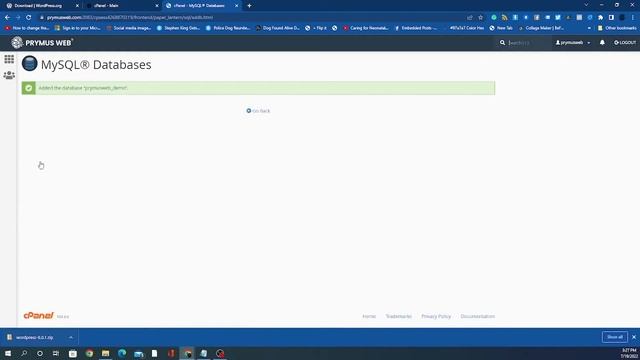Expand the prymusweb user dropdown
640x360 pixels.
click(573, 42)
